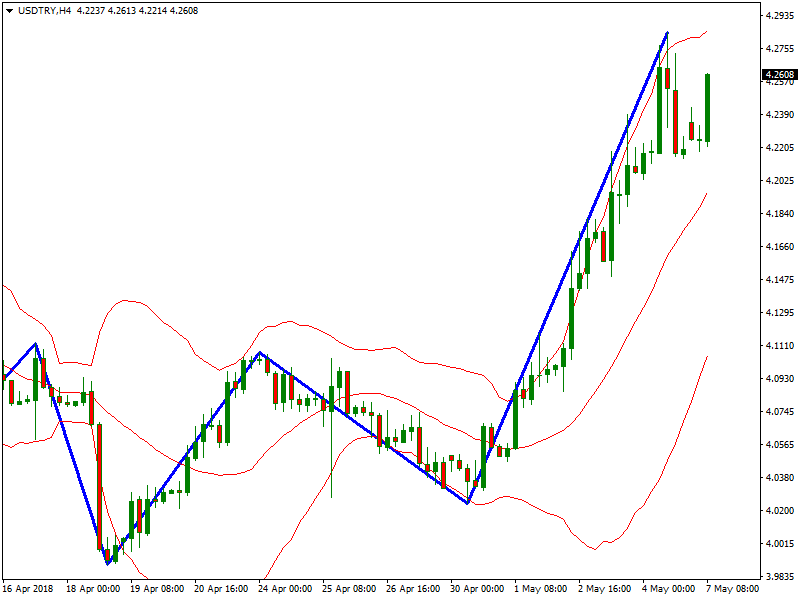This screenshot has width=800, height=600.
Task: Click the 4.1840 price axis label
Action: (x=779, y=214)
